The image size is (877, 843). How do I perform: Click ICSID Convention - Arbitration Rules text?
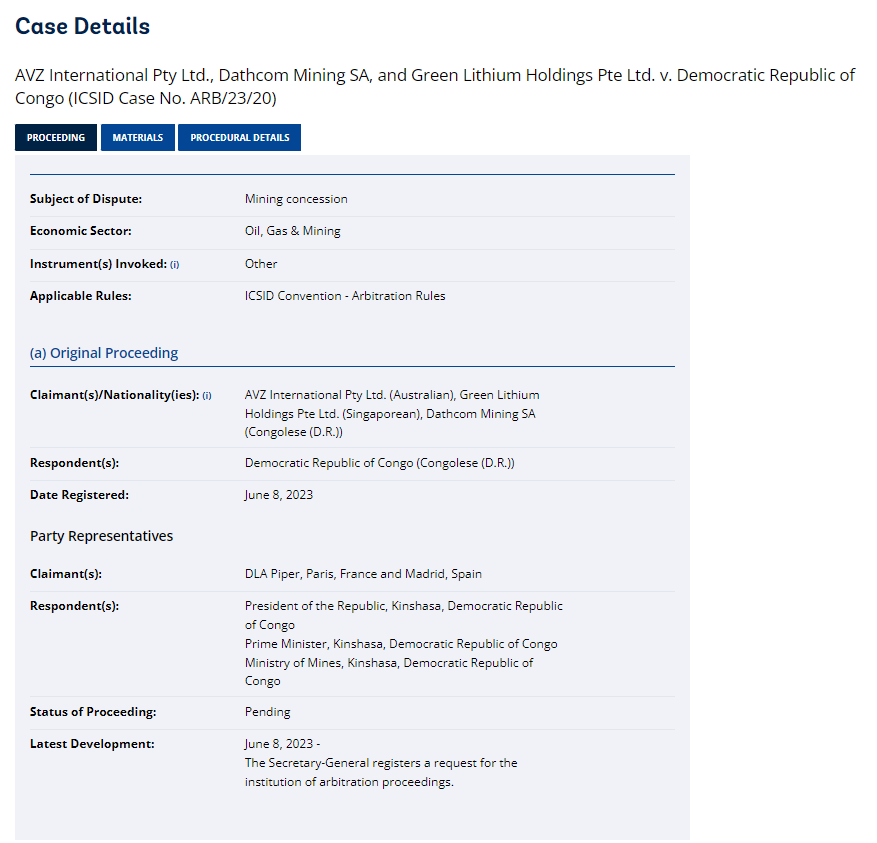(345, 296)
